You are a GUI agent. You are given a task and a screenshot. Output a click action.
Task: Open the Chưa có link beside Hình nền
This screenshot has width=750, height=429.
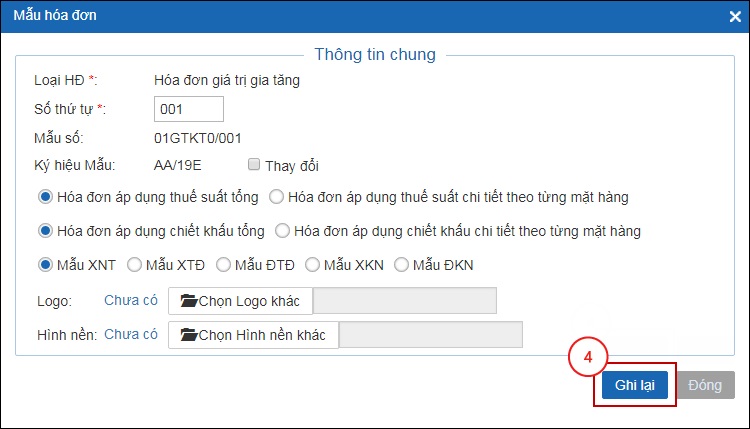point(131,334)
